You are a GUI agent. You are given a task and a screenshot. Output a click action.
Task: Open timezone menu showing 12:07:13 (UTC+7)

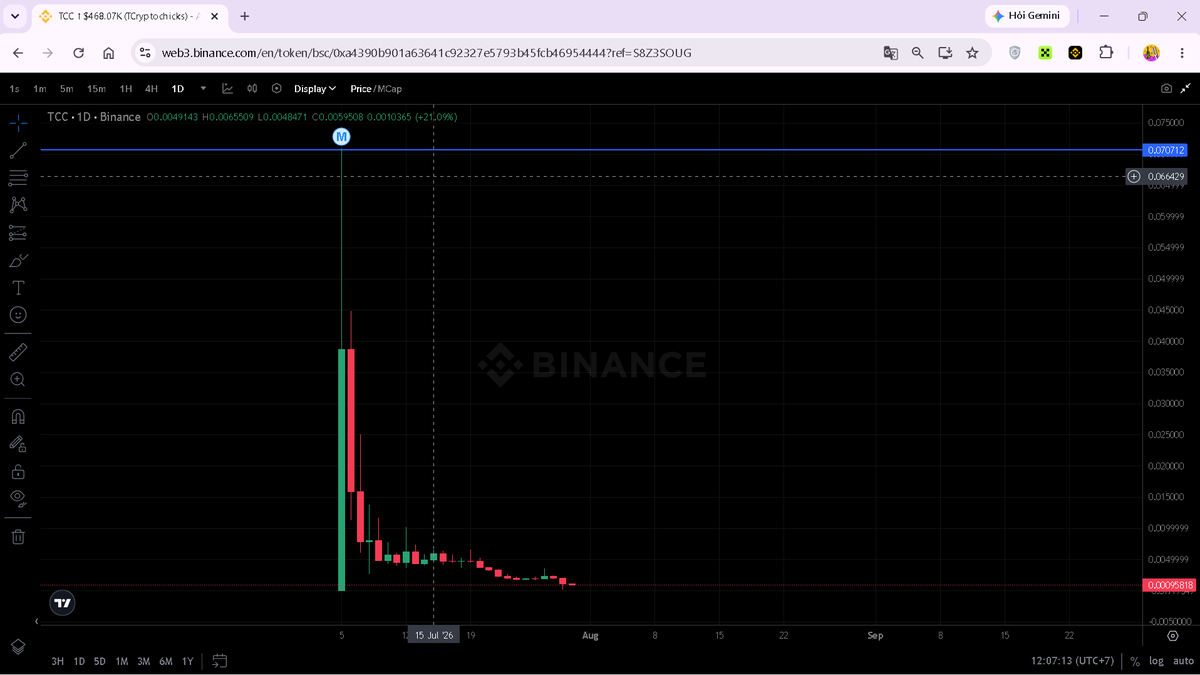click(1072, 661)
